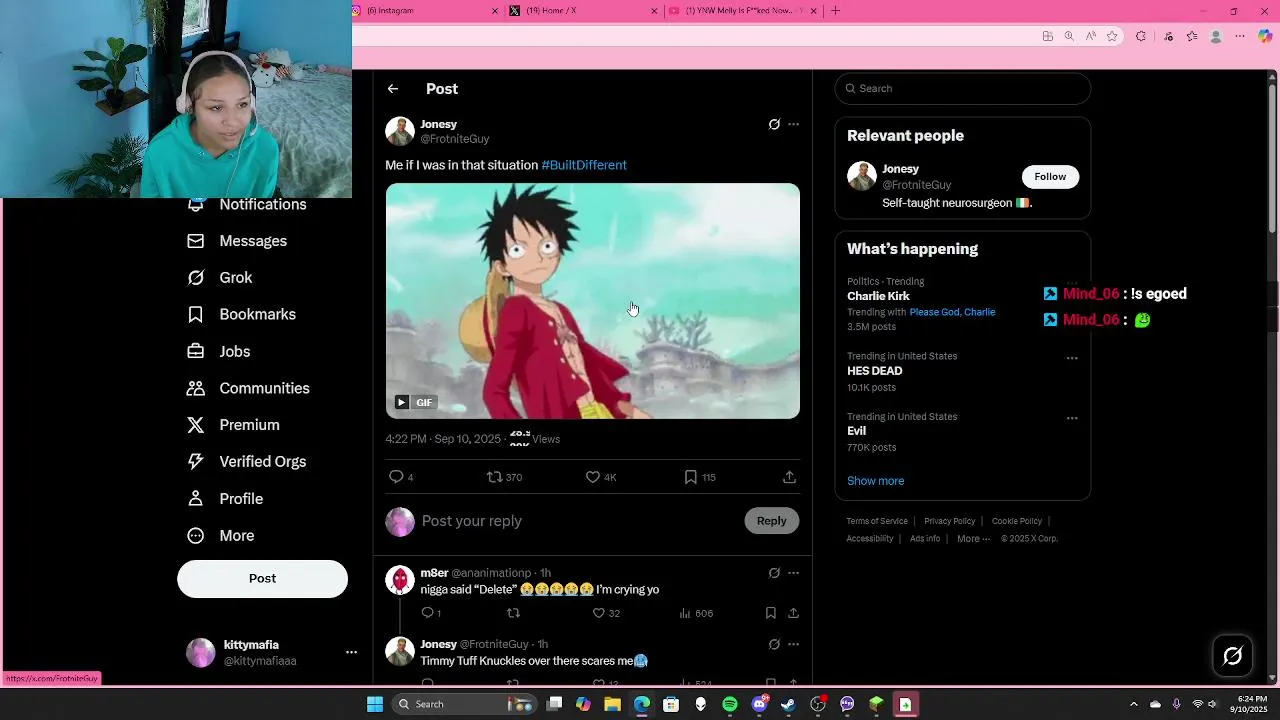The width and height of the screenshot is (1280, 720).
Task: Expand the footer More dropdown
Action: (x=973, y=539)
